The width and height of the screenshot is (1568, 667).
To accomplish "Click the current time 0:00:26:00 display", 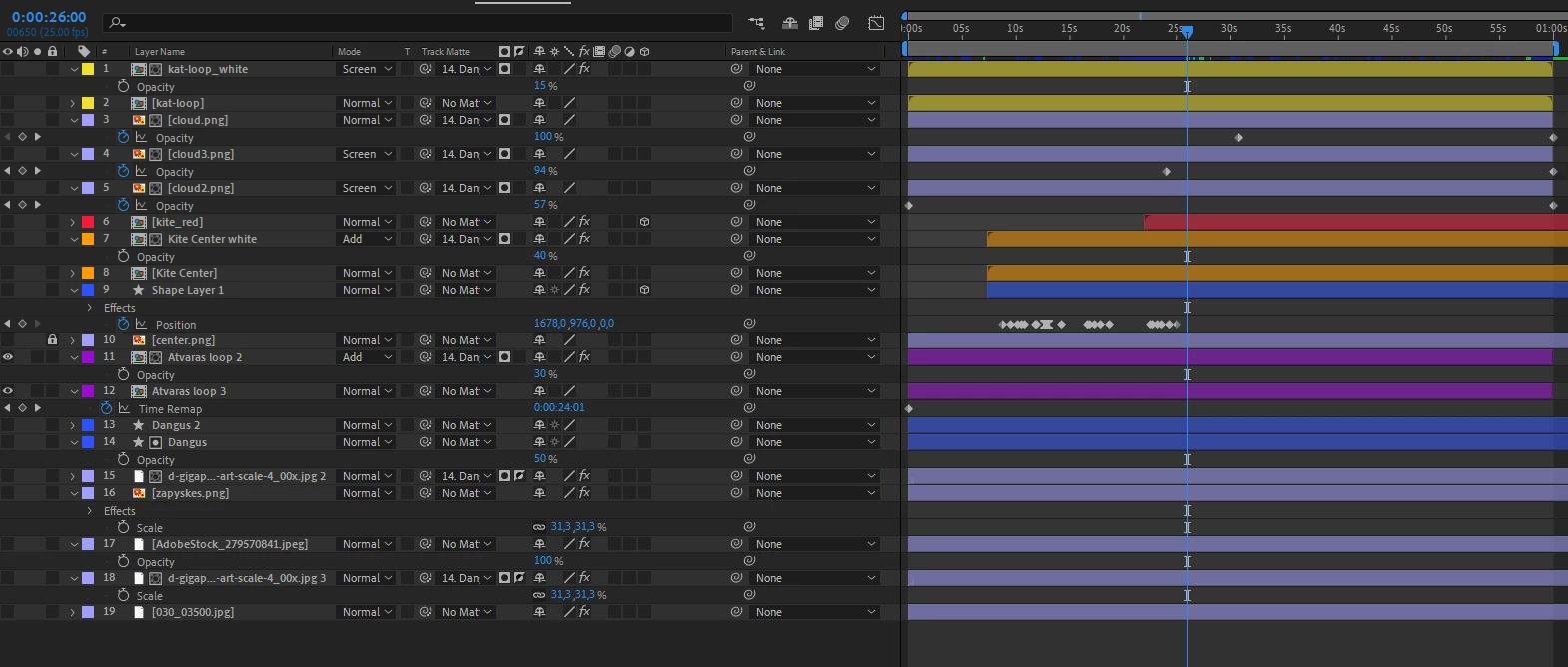I will coord(49,17).
